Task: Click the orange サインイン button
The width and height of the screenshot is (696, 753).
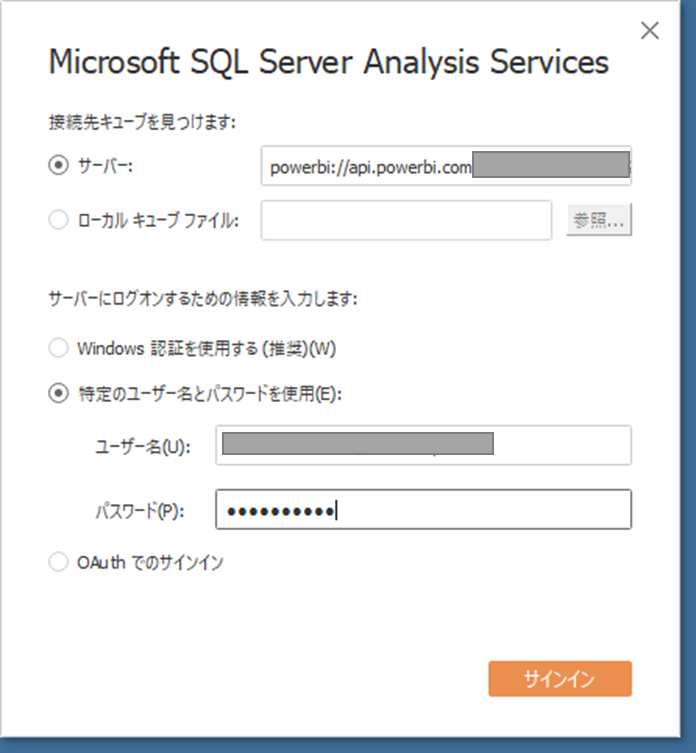Action: pos(560,679)
